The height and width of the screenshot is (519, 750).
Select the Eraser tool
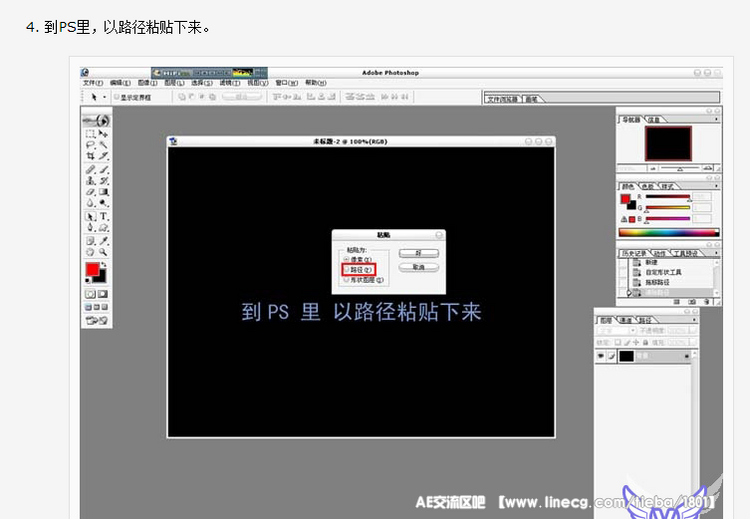tap(90, 192)
